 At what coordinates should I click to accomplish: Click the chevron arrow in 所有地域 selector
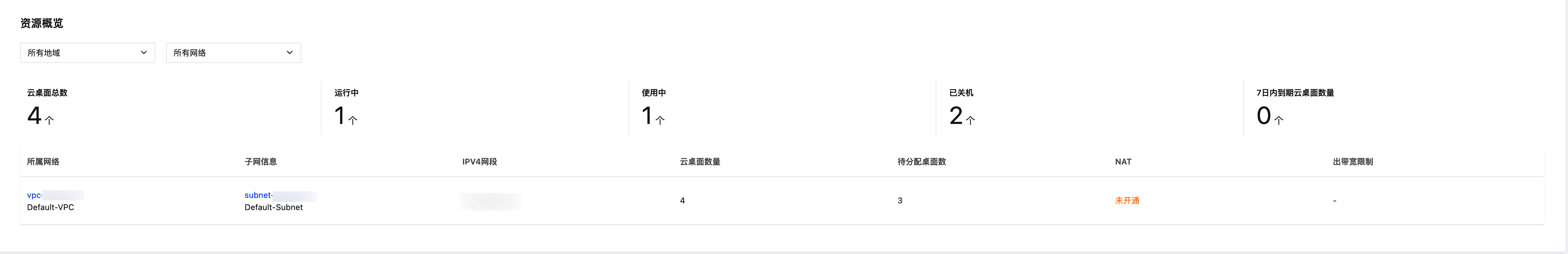[143, 52]
